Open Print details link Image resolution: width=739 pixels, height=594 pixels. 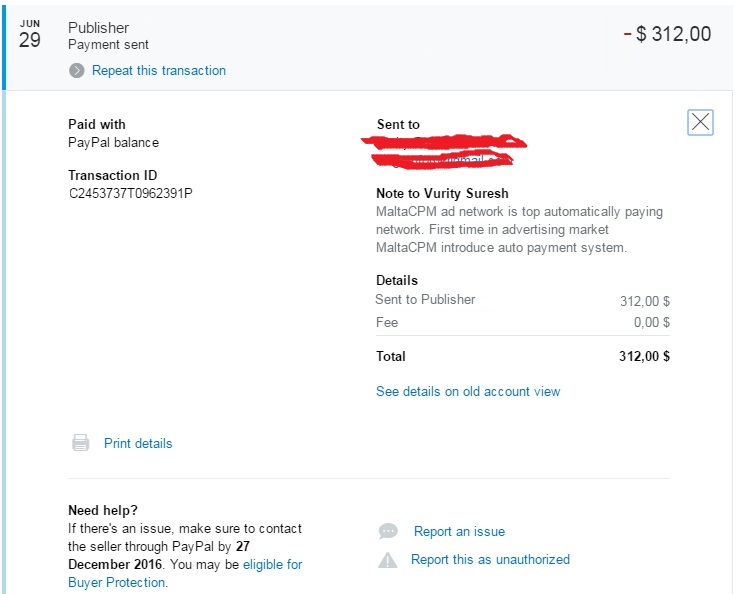coord(138,443)
